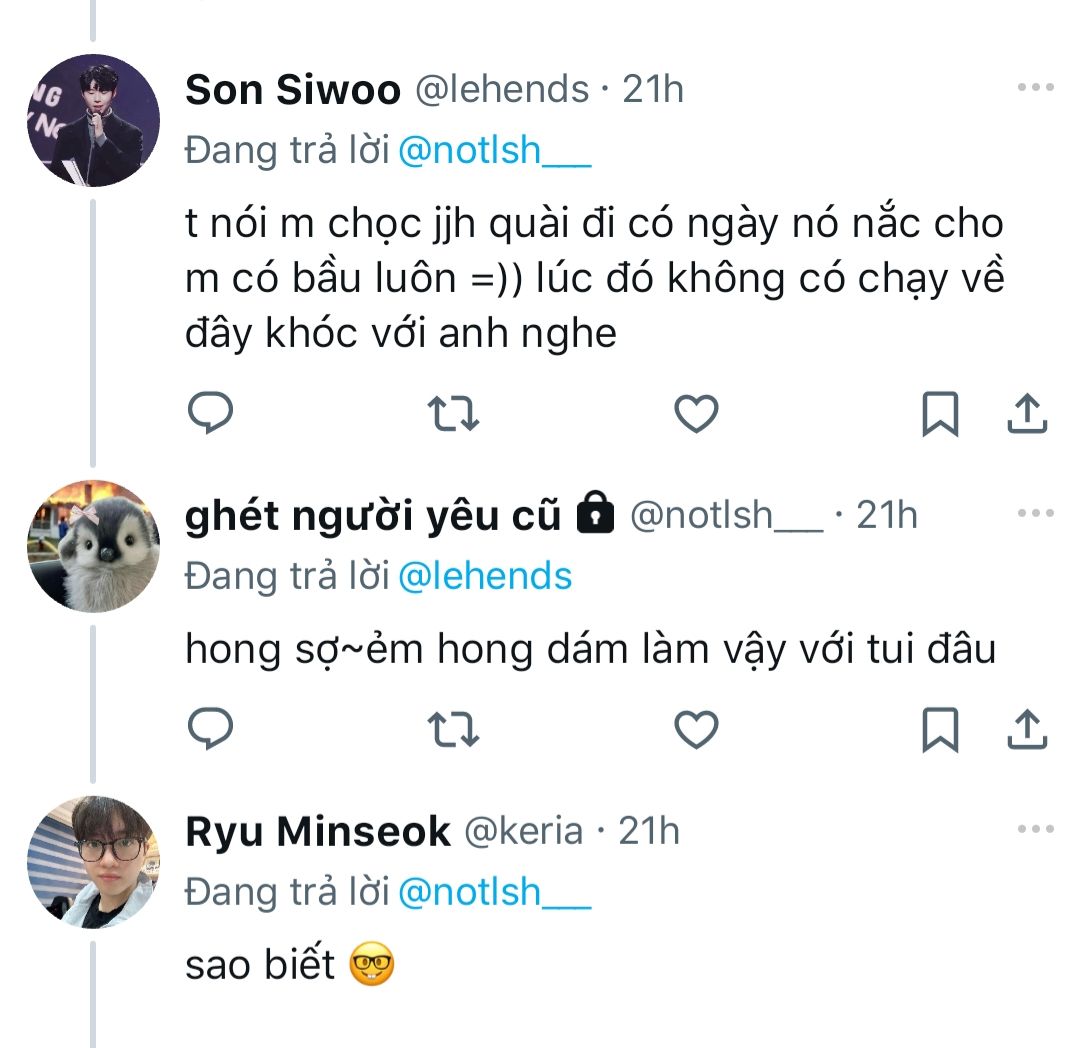This screenshot has height=1048, width=1080.
Task: Open the penguin avatar profile
Action: (x=93, y=545)
